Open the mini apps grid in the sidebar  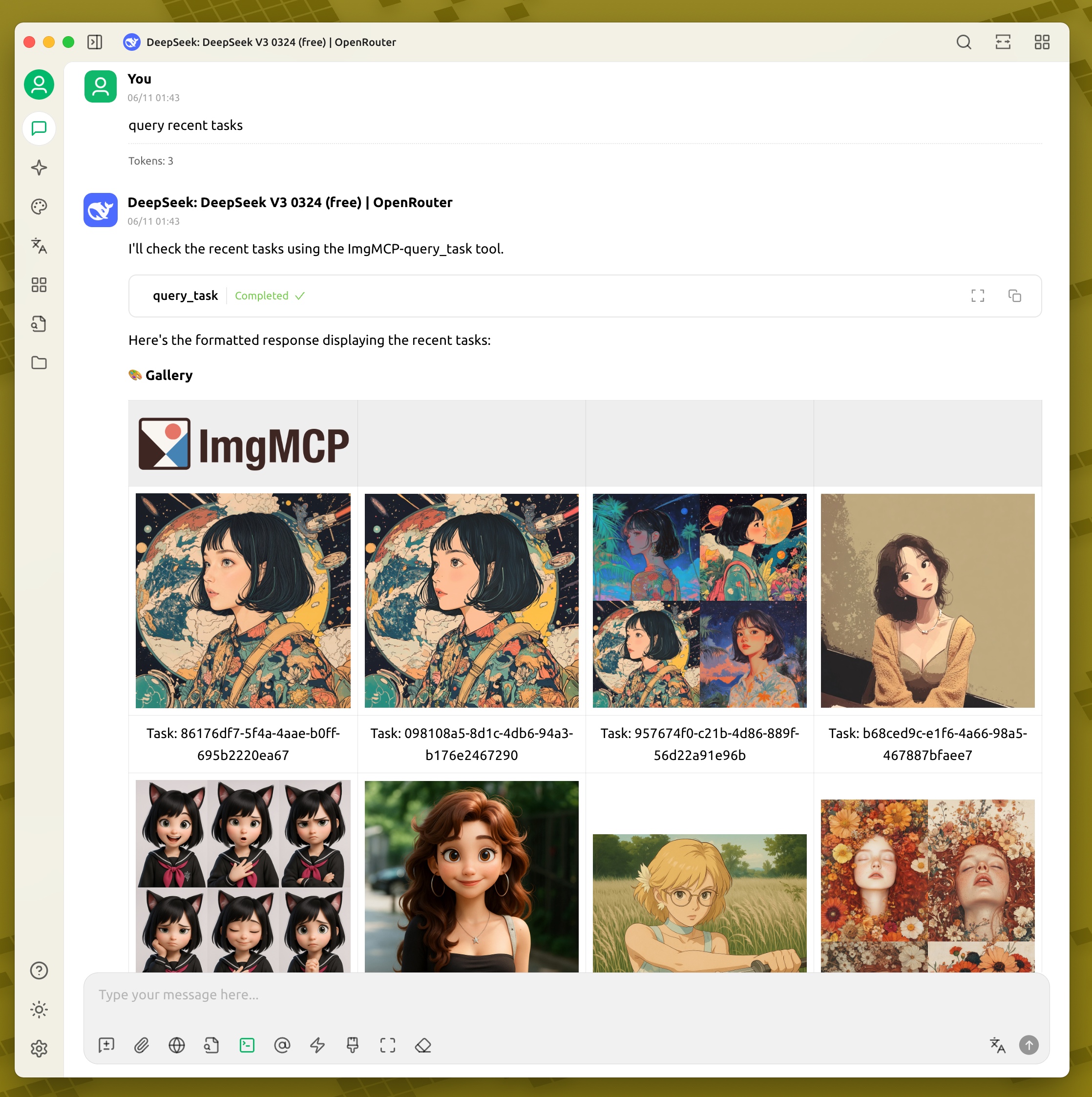[x=39, y=285]
